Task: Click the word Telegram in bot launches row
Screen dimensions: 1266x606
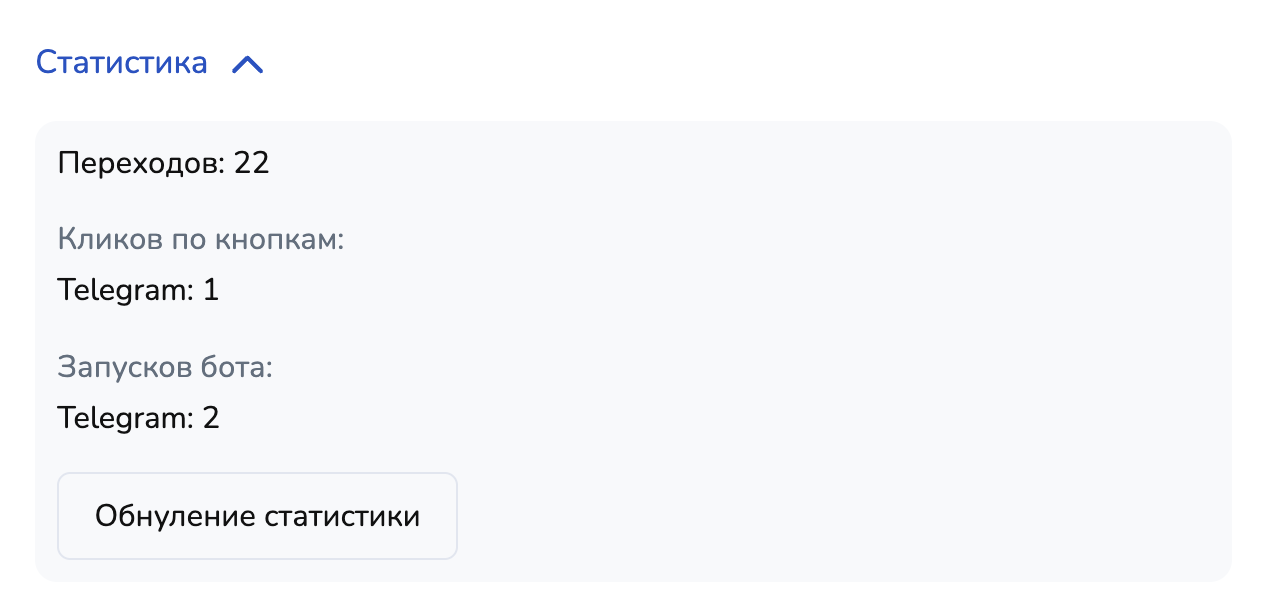Action: [x=124, y=418]
